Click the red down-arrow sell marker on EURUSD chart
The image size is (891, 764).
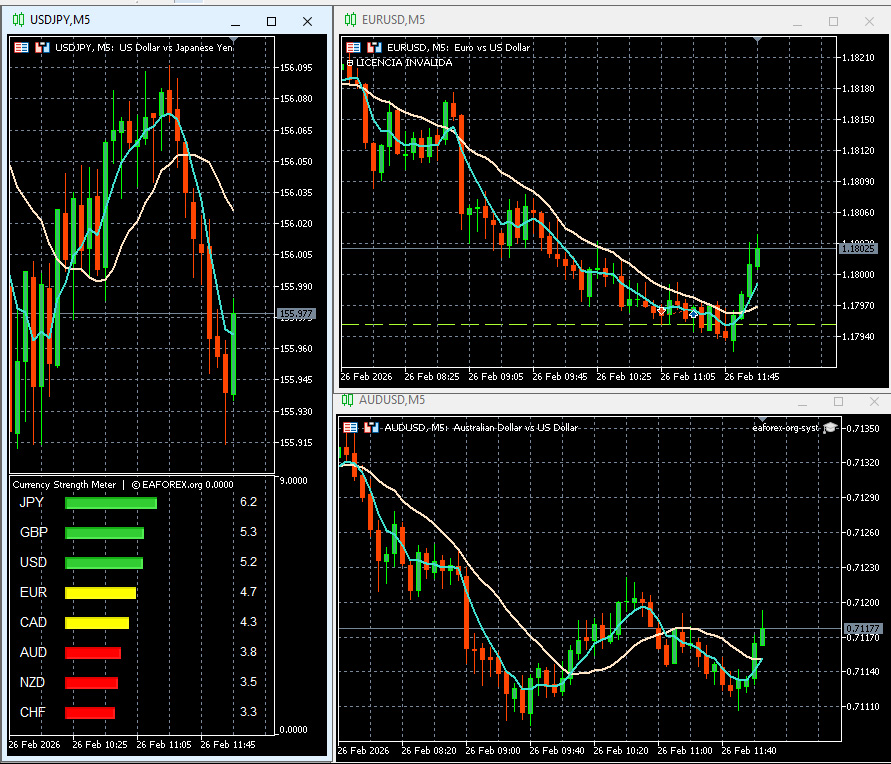[x=661, y=311]
